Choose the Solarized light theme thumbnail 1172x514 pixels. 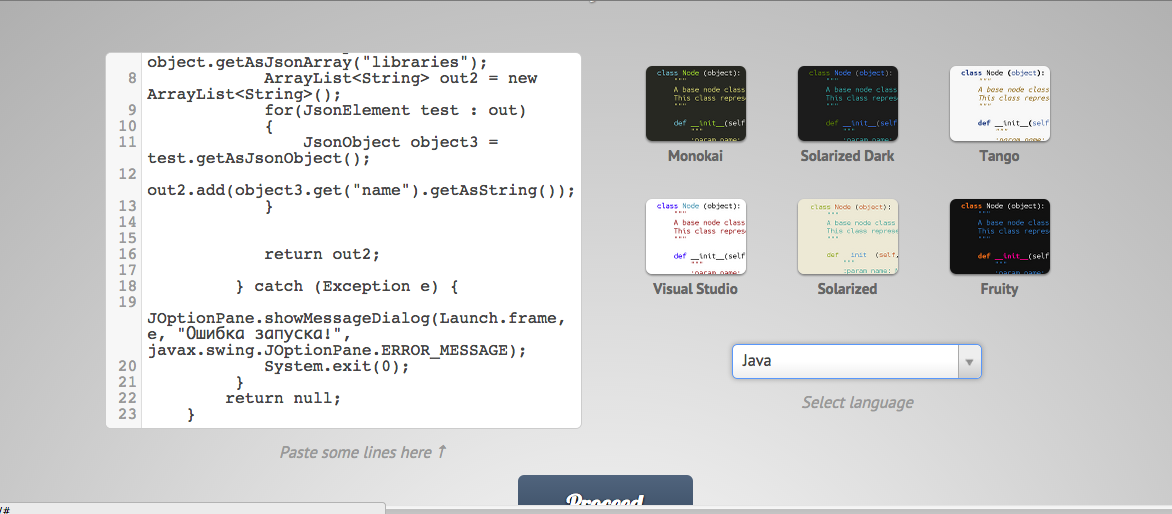coord(848,236)
